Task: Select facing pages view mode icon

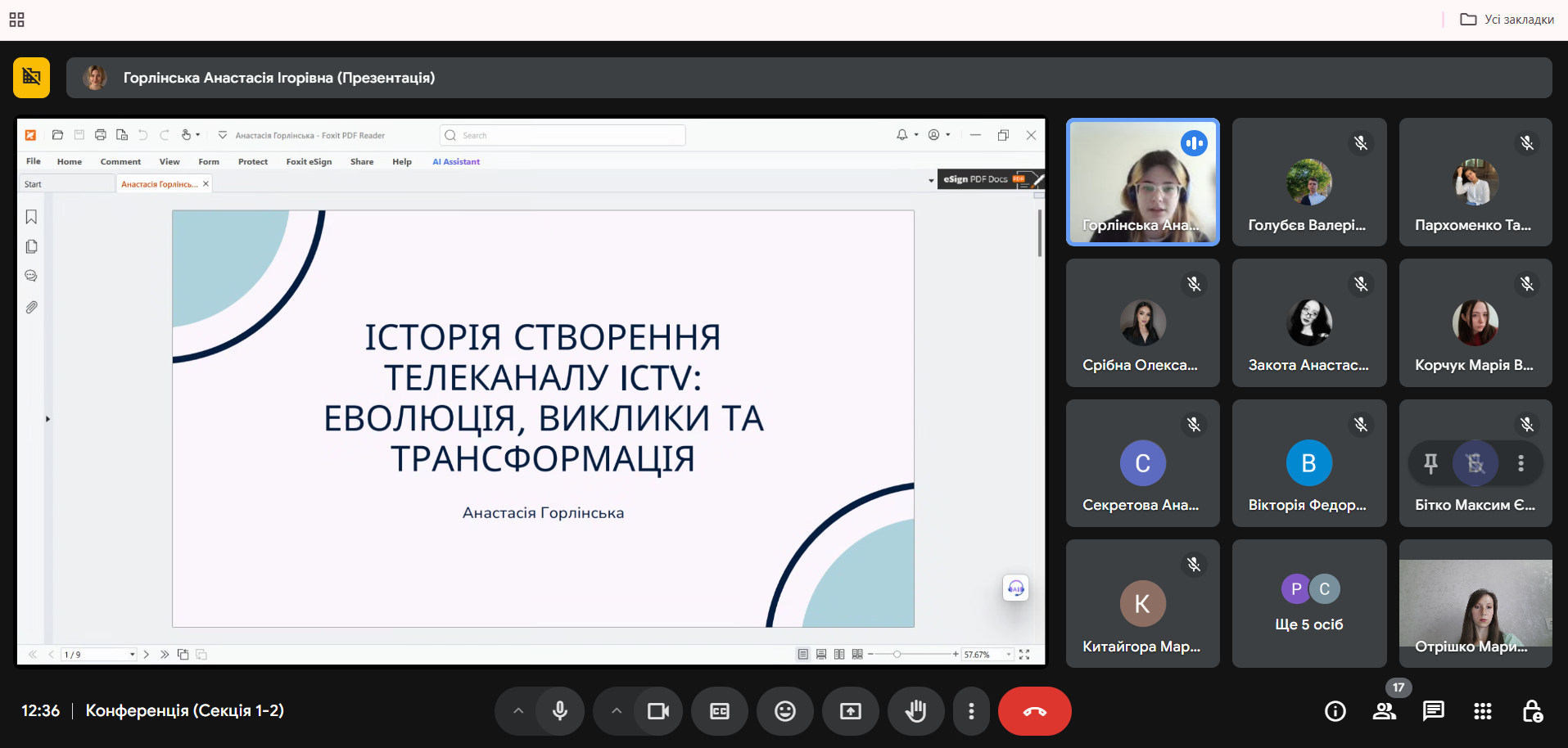Action: 839,655
